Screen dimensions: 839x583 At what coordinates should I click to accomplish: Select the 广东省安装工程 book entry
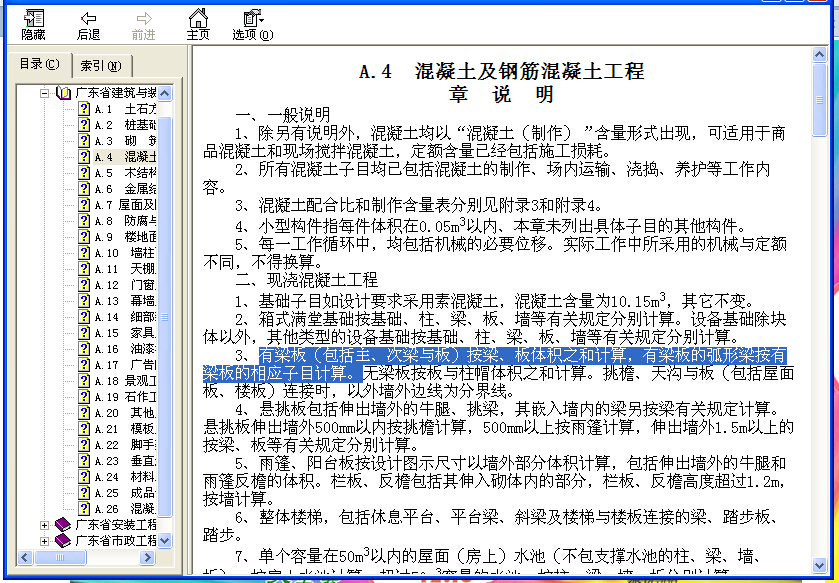116,525
